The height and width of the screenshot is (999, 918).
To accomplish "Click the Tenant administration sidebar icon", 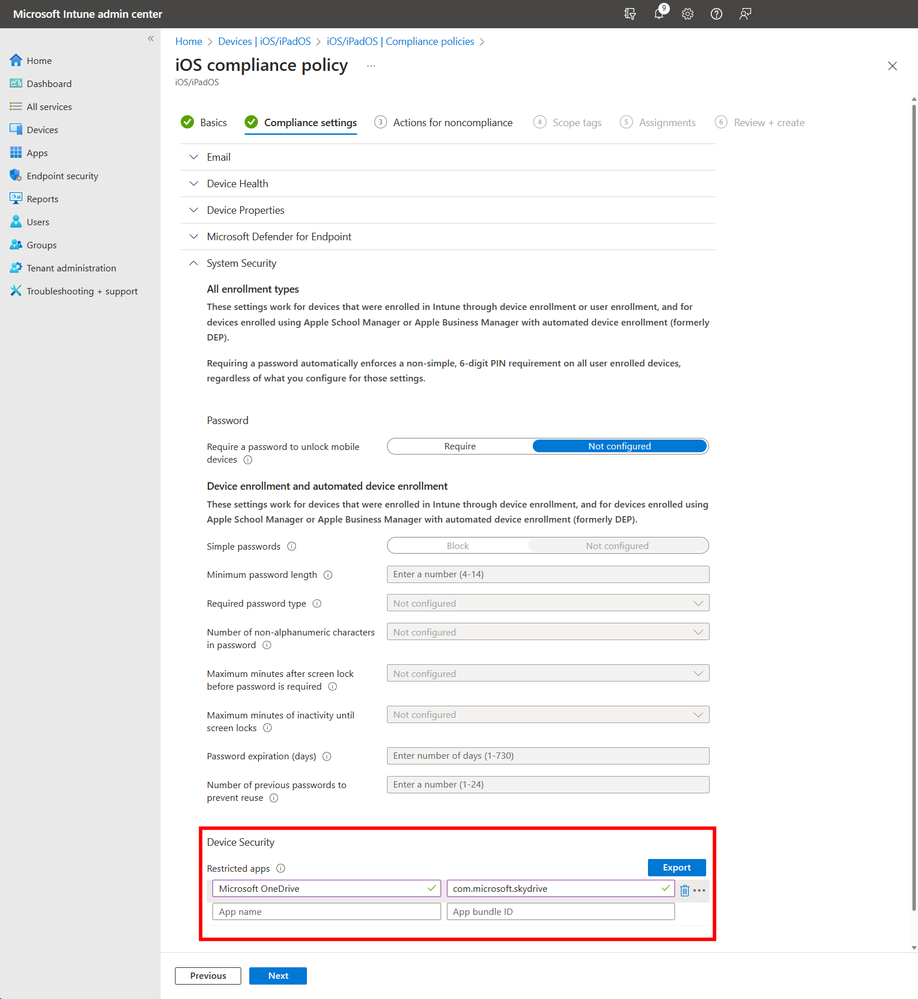I will [x=16, y=268].
